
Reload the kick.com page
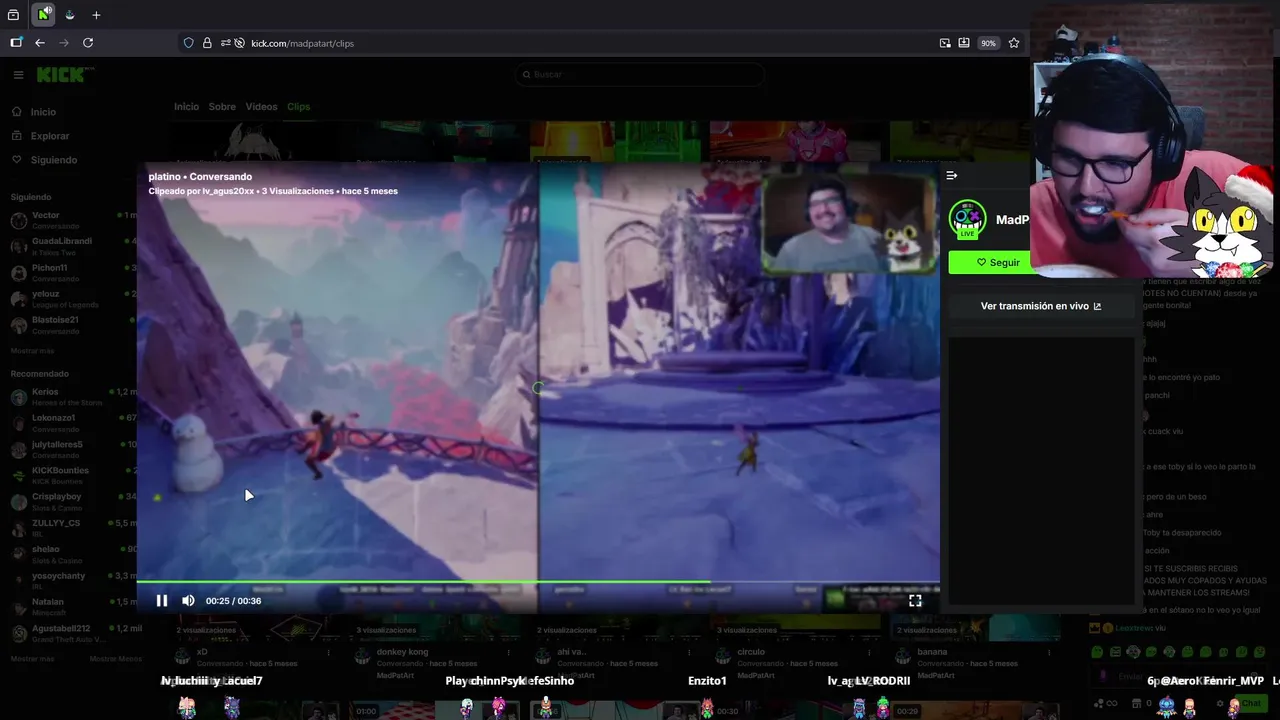[x=88, y=43]
